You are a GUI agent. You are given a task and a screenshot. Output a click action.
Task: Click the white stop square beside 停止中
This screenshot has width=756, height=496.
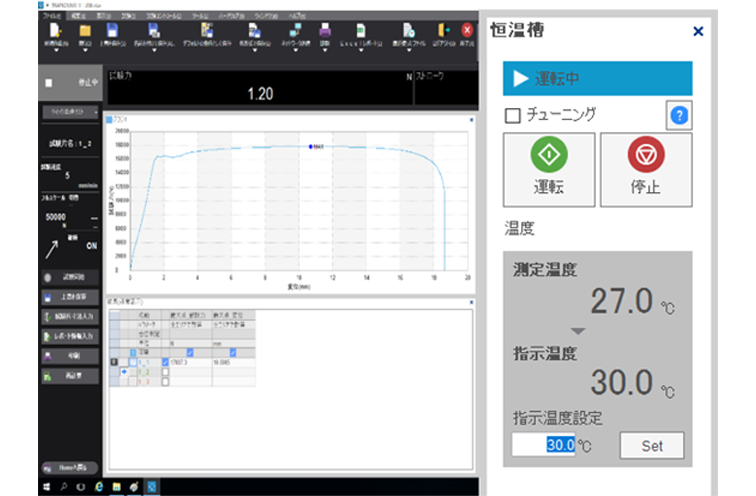click(49, 83)
